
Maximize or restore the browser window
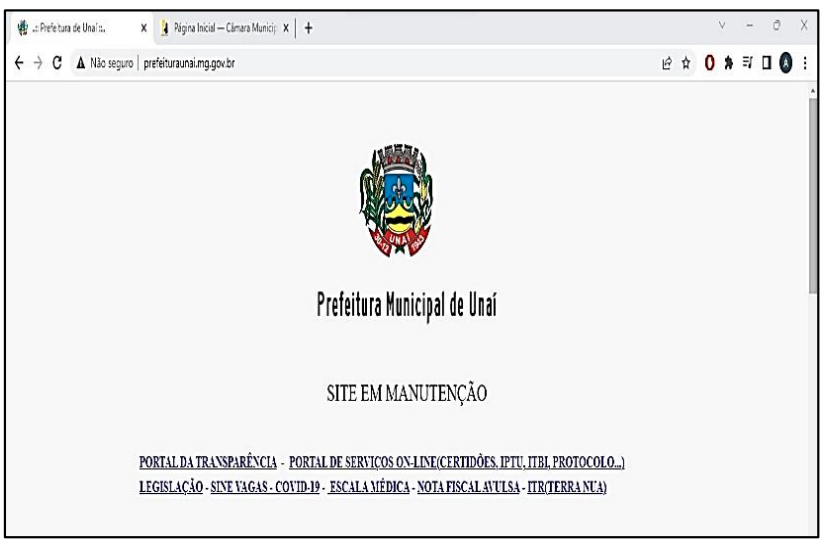pos(777,25)
